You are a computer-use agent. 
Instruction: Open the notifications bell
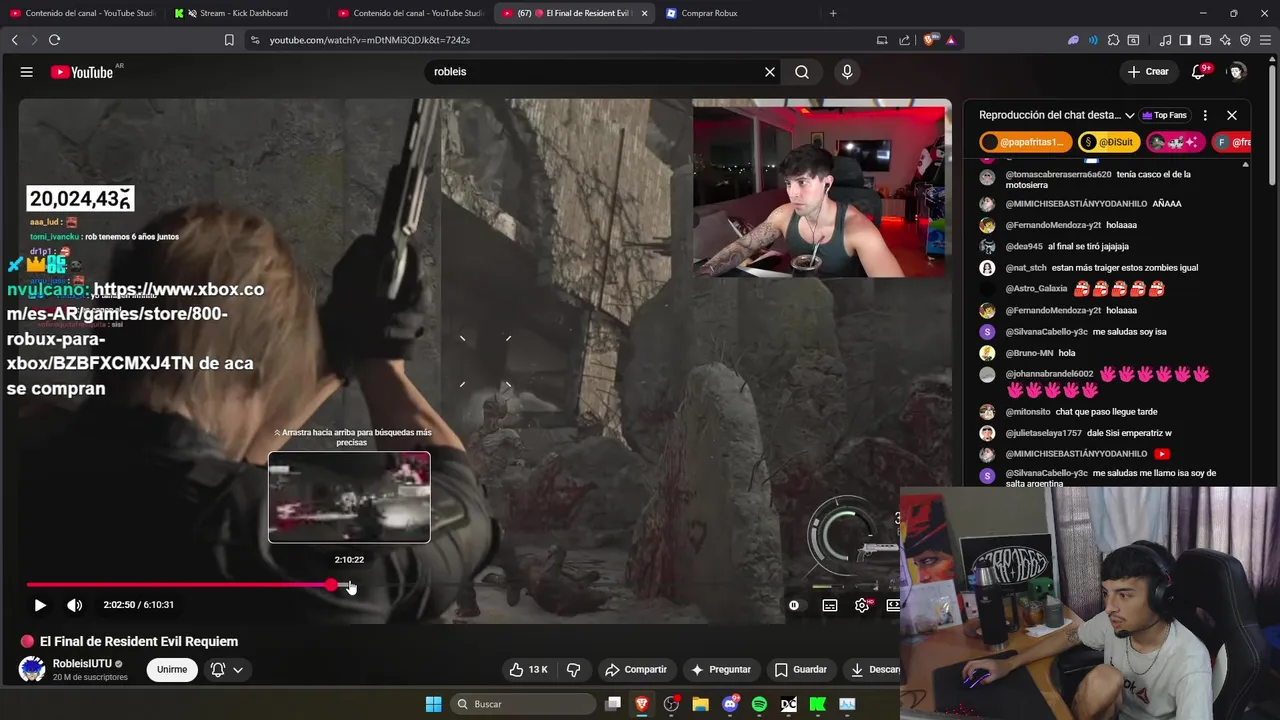(1199, 72)
